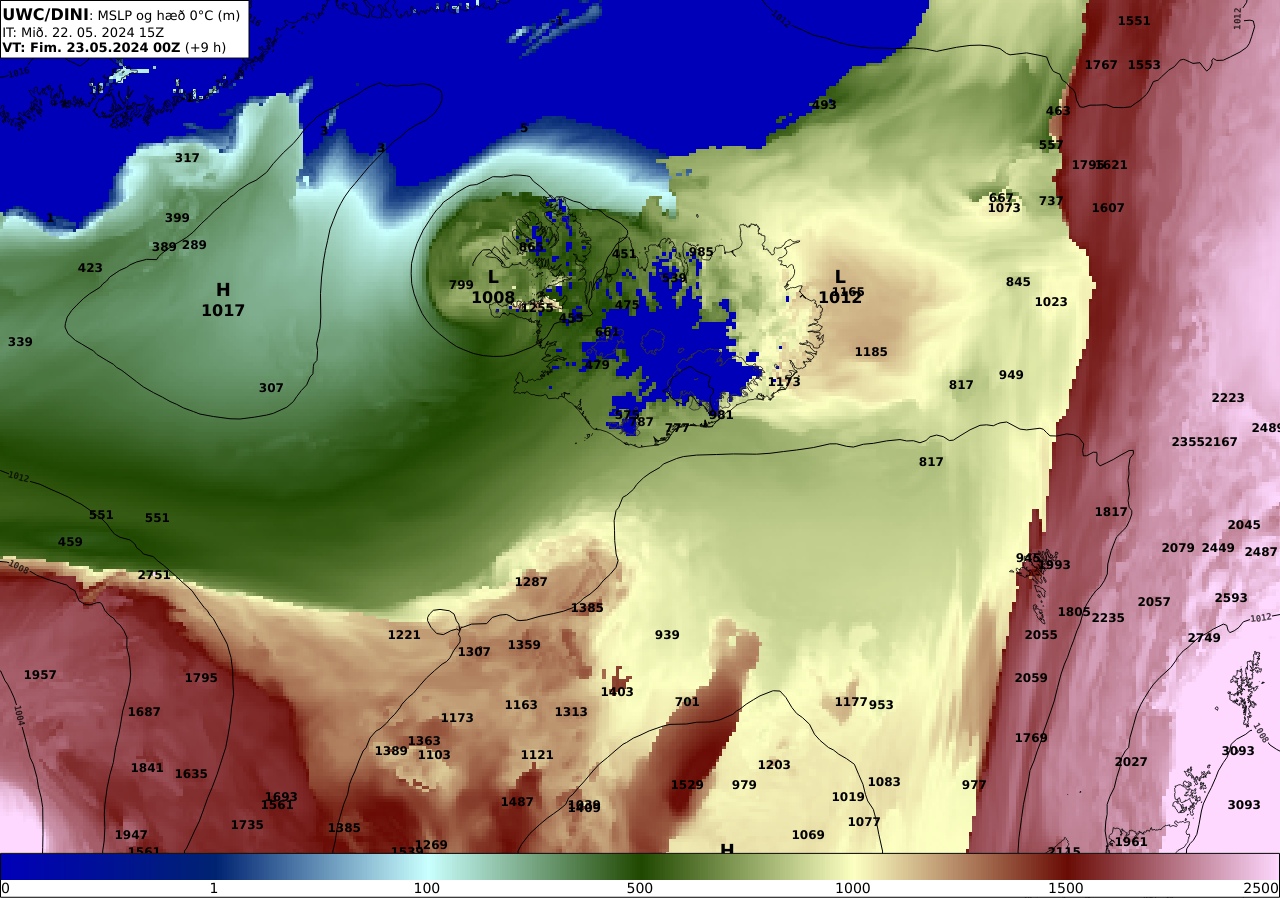Click the height value 2027
Viewport: 1280px width, 898px height.
1131,762
